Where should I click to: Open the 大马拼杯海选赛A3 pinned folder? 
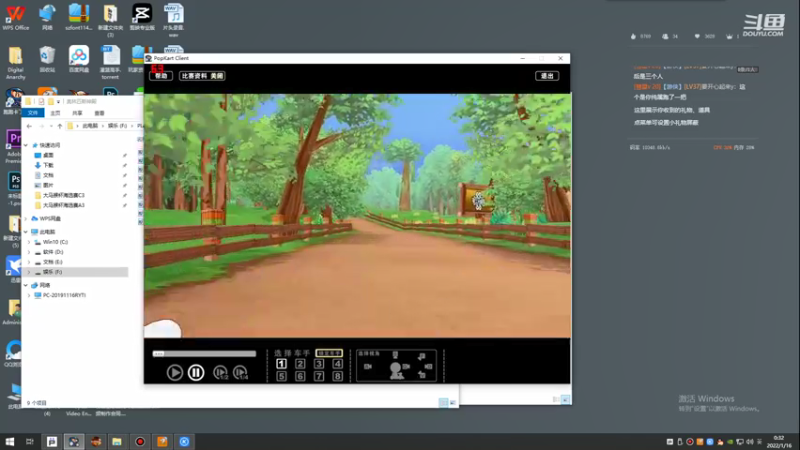[63, 205]
